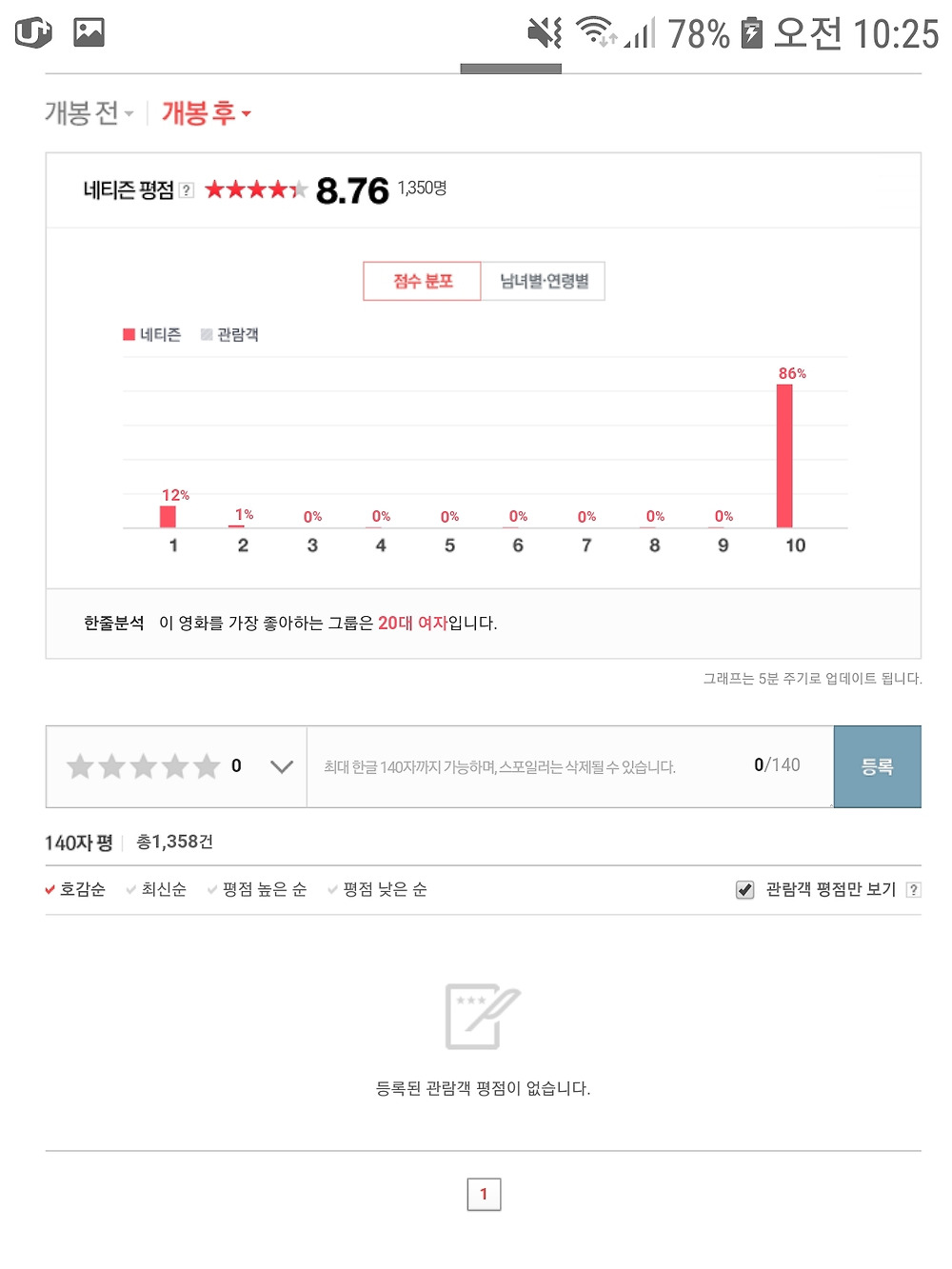Select 최신순 sort option

point(156,889)
